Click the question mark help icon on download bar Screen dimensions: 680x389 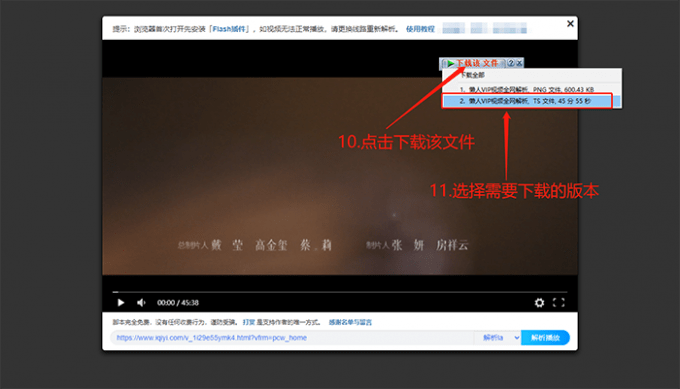coord(511,63)
